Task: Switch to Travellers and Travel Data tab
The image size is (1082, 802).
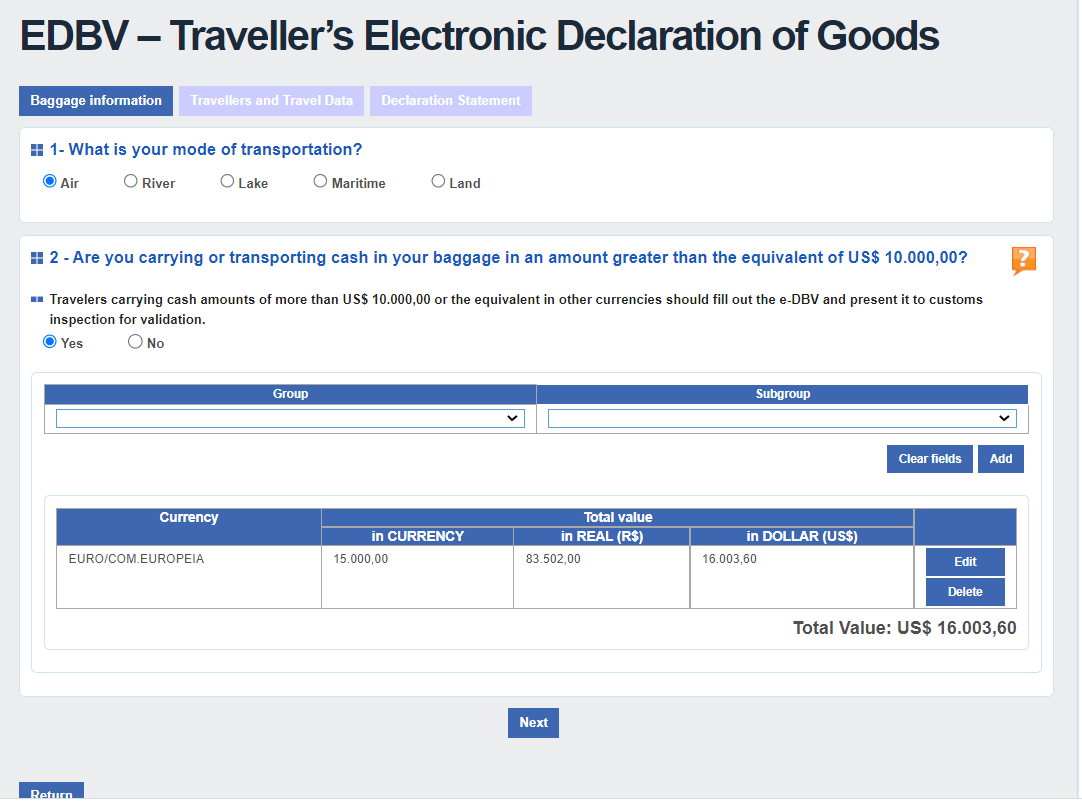Action: (271, 101)
